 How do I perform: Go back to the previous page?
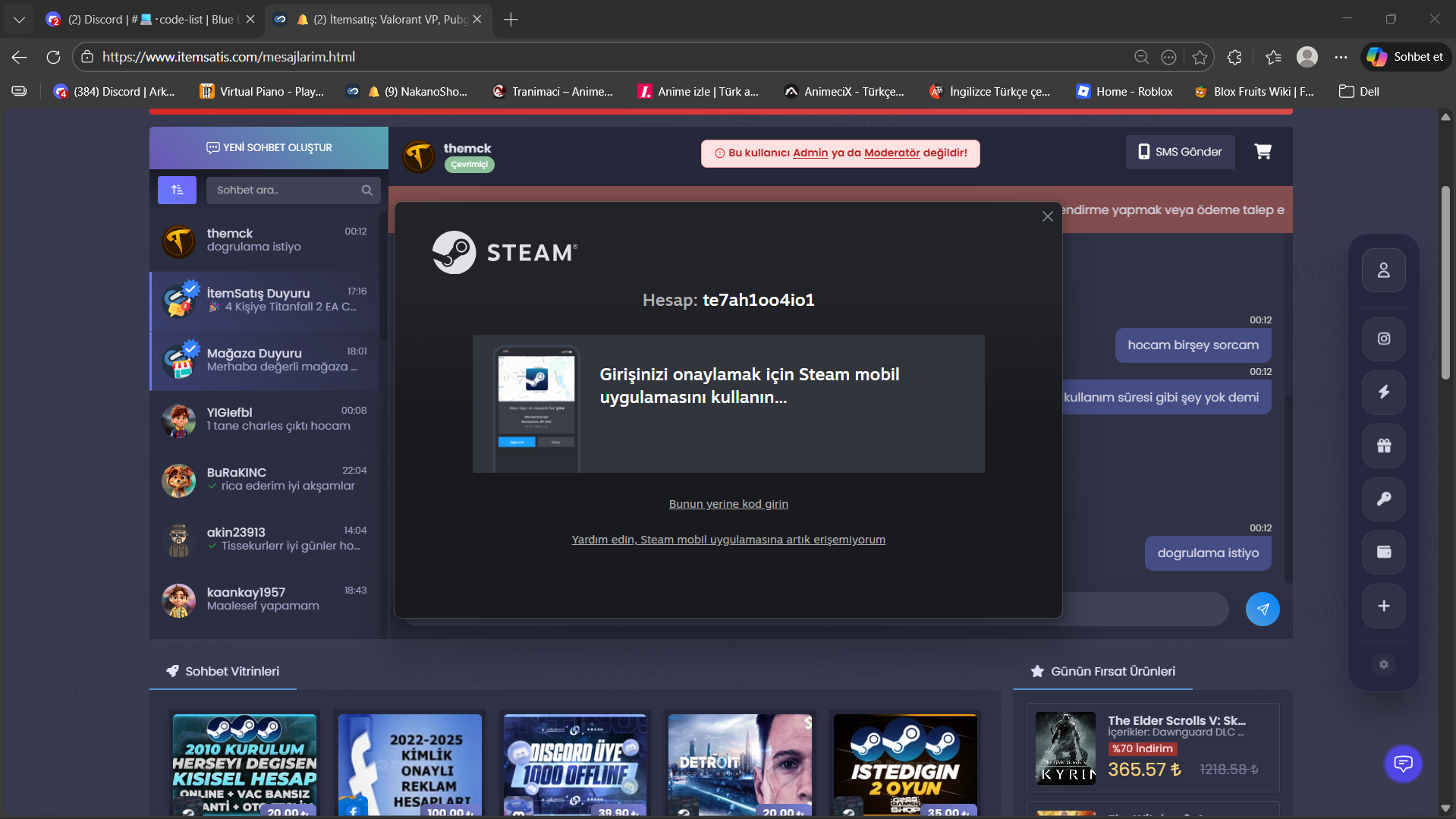tap(20, 57)
